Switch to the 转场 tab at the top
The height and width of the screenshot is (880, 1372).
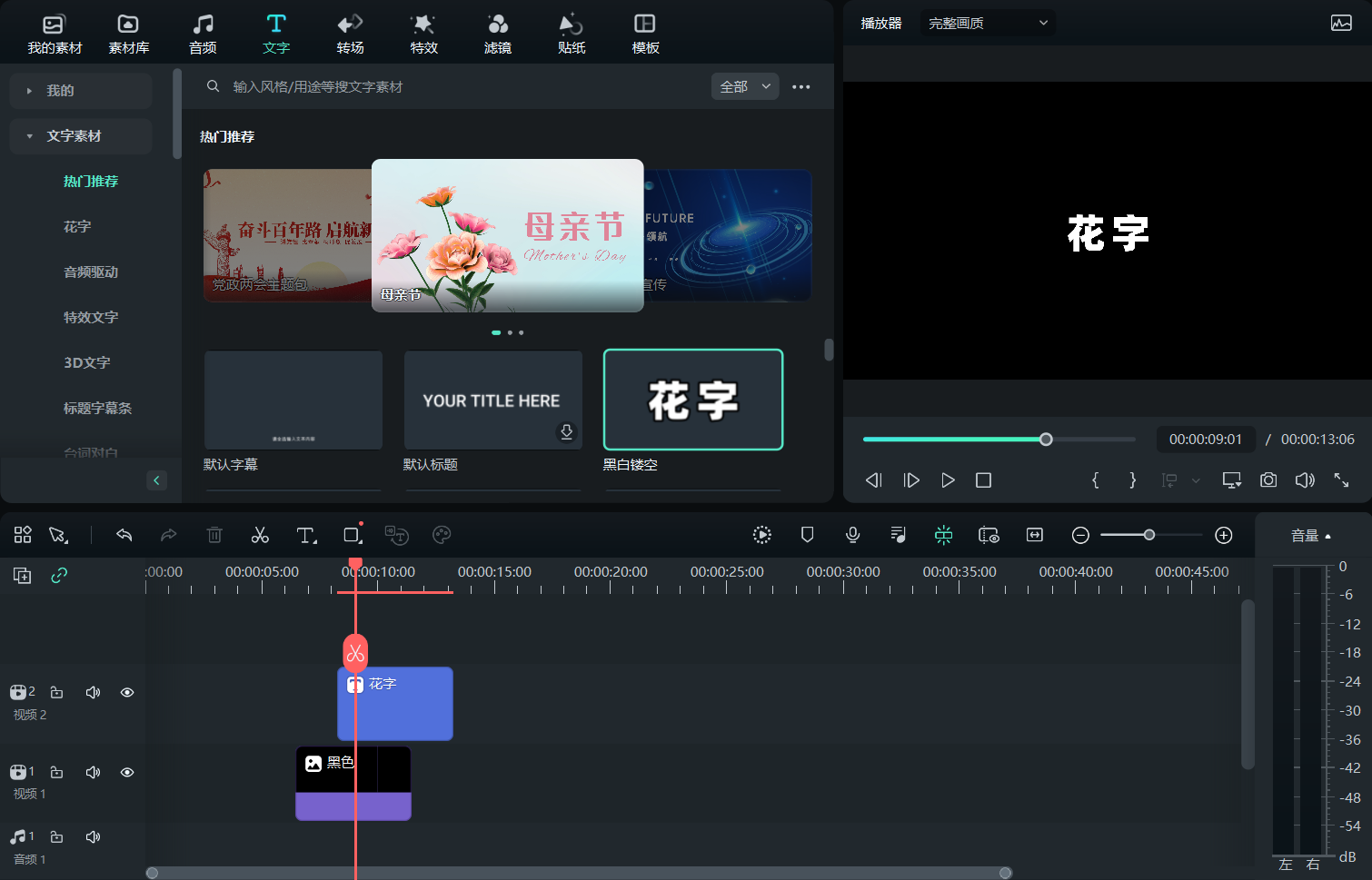click(x=350, y=33)
